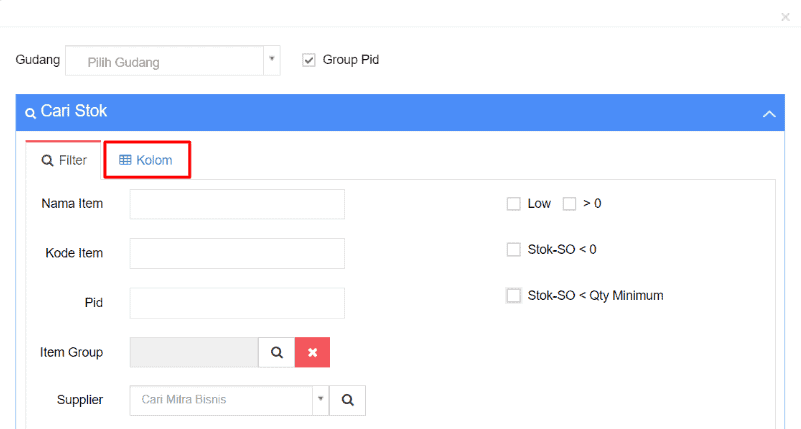This screenshot has height=429, width=801.
Task: Check the Stok-SO < 0 option
Action: [513, 249]
